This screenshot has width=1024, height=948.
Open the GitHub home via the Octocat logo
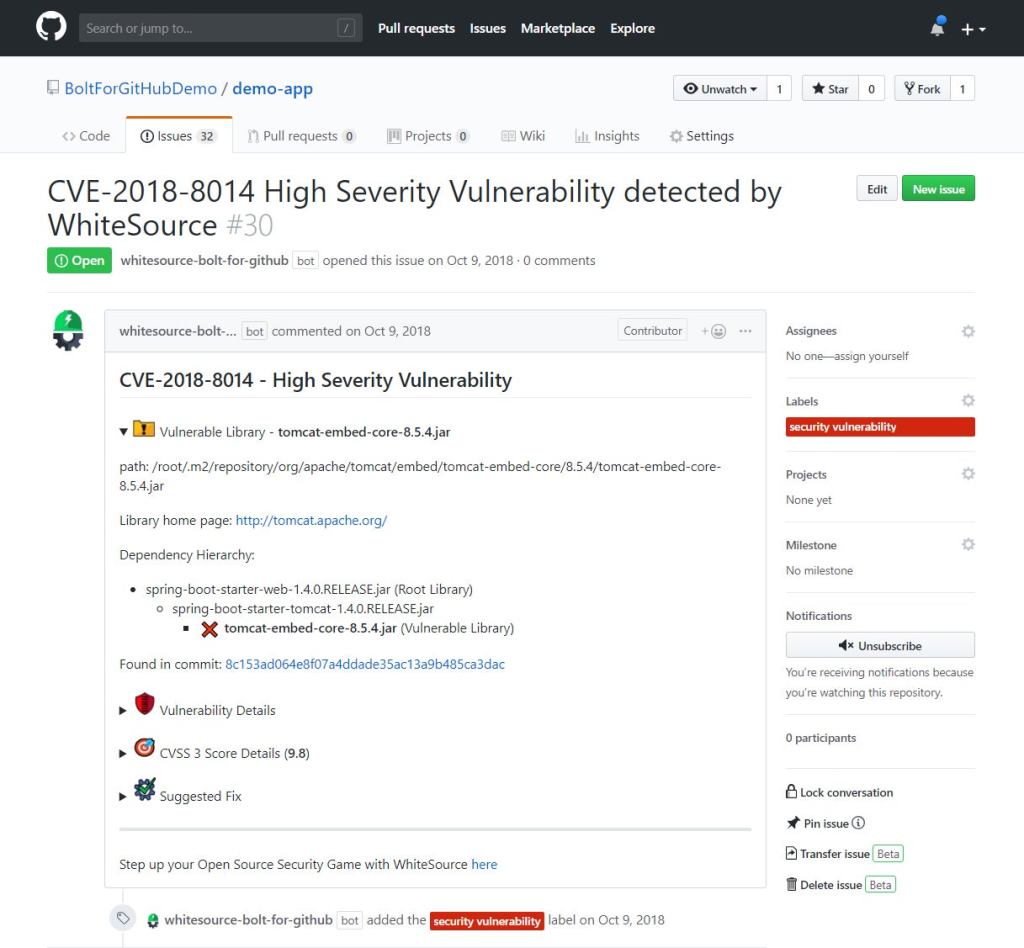[47, 27]
